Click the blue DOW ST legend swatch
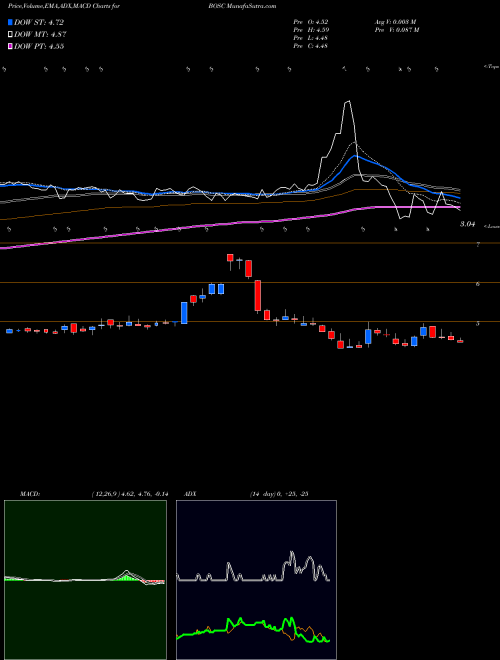Screen dimensions: 500x660 pyautogui.click(x=10, y=22)
